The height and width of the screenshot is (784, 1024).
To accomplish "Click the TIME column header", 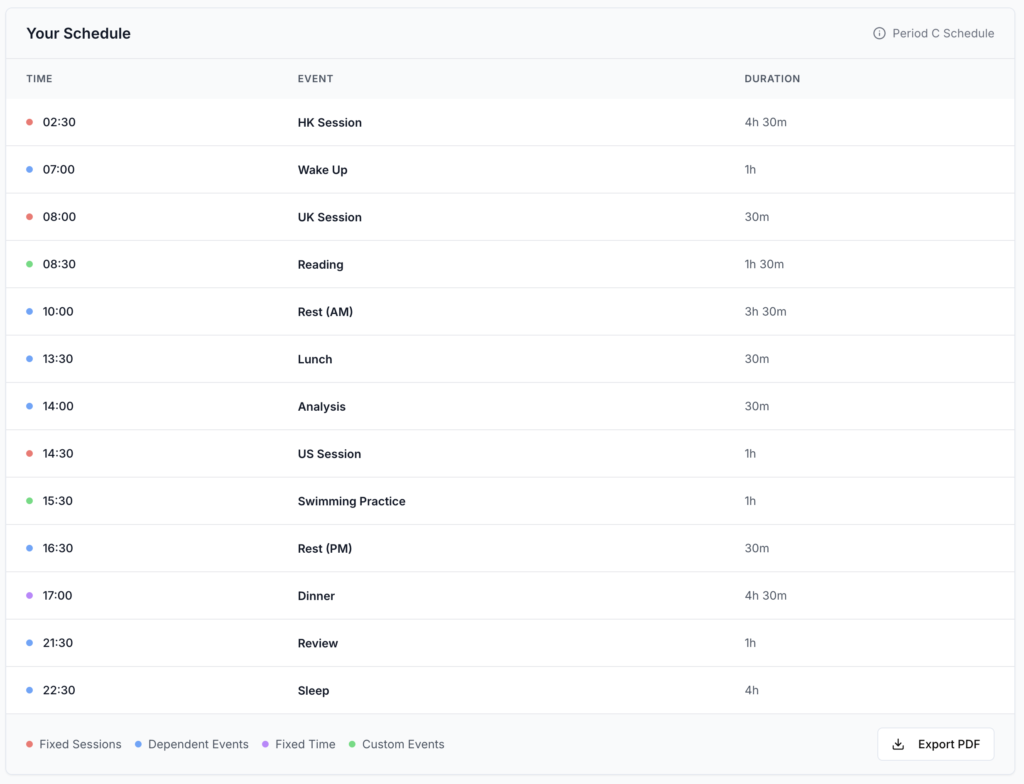I will (x=39, y=79).
